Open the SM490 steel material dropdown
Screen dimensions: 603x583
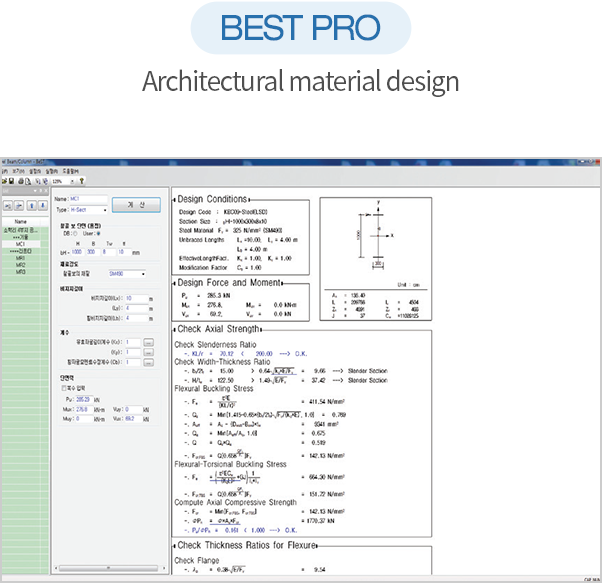coord(143,274)
